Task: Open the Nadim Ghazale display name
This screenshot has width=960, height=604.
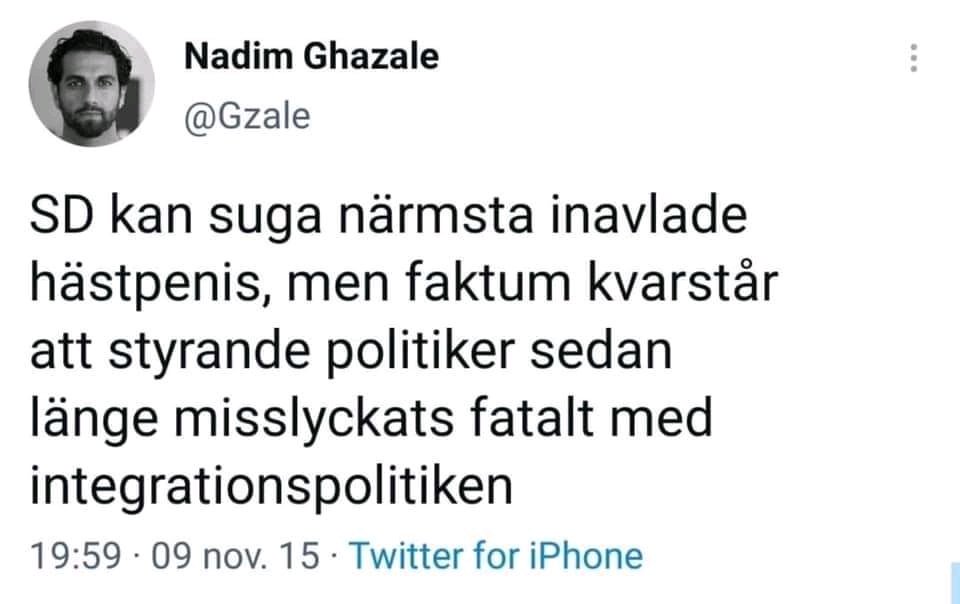Action: [x=312, y=57]
